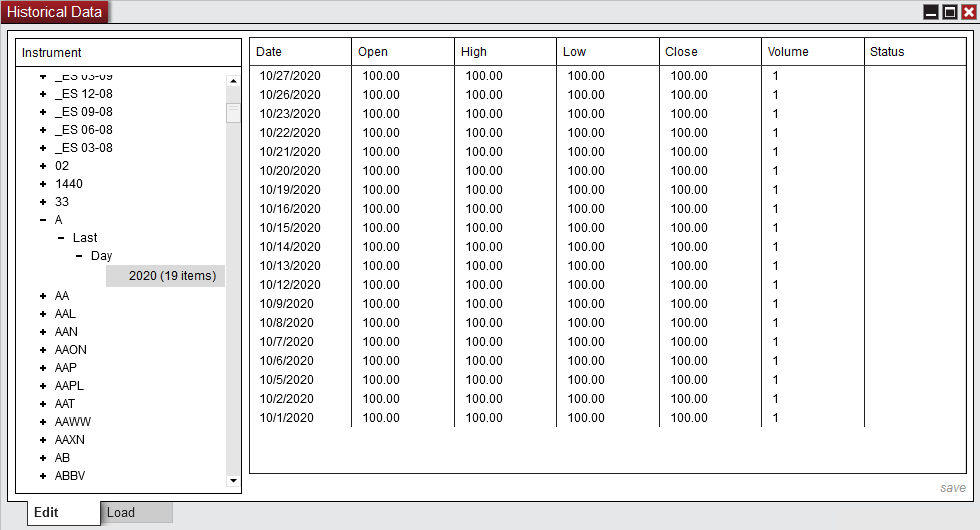Screen dimensions: 980x530
Task: Expand the _ES 06-08 tree node
Action: 43,130
